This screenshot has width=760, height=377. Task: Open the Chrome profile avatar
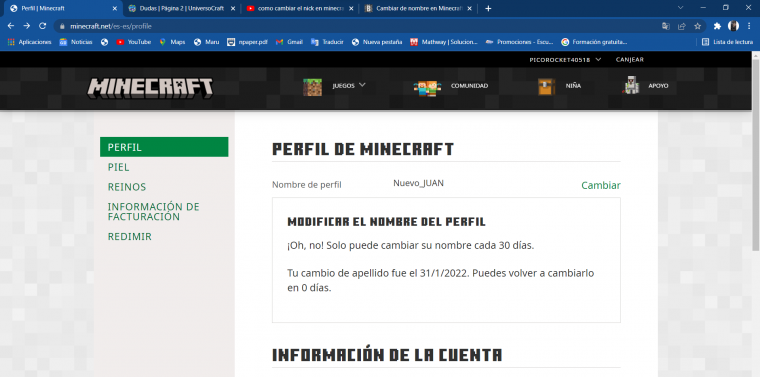tap(733, 26)
